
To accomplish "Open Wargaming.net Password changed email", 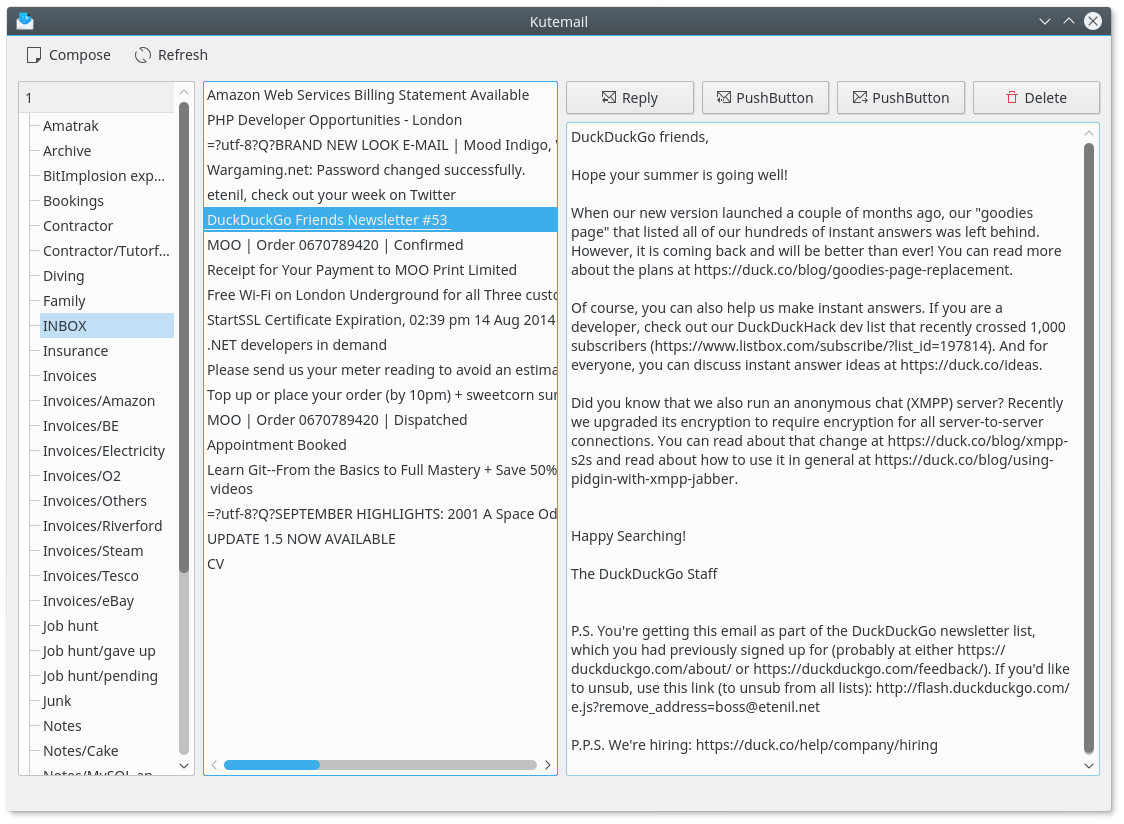I will click(381, 171).
